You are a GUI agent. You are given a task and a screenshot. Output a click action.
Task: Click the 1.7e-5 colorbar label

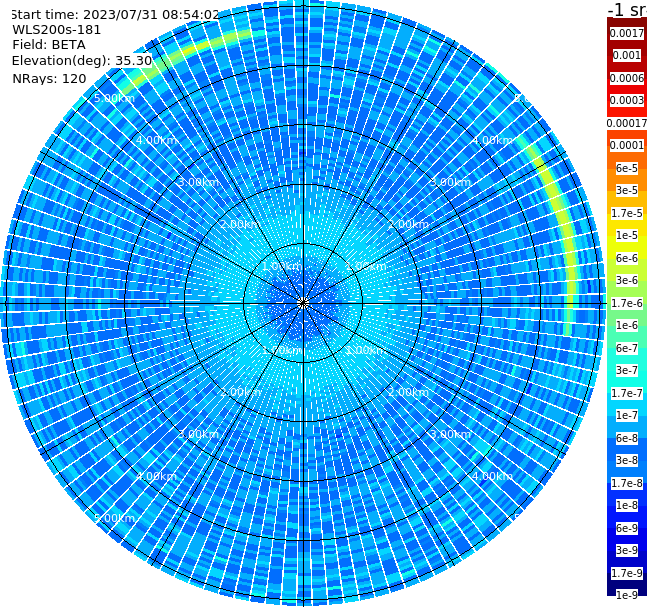click(x=627, y=213)
